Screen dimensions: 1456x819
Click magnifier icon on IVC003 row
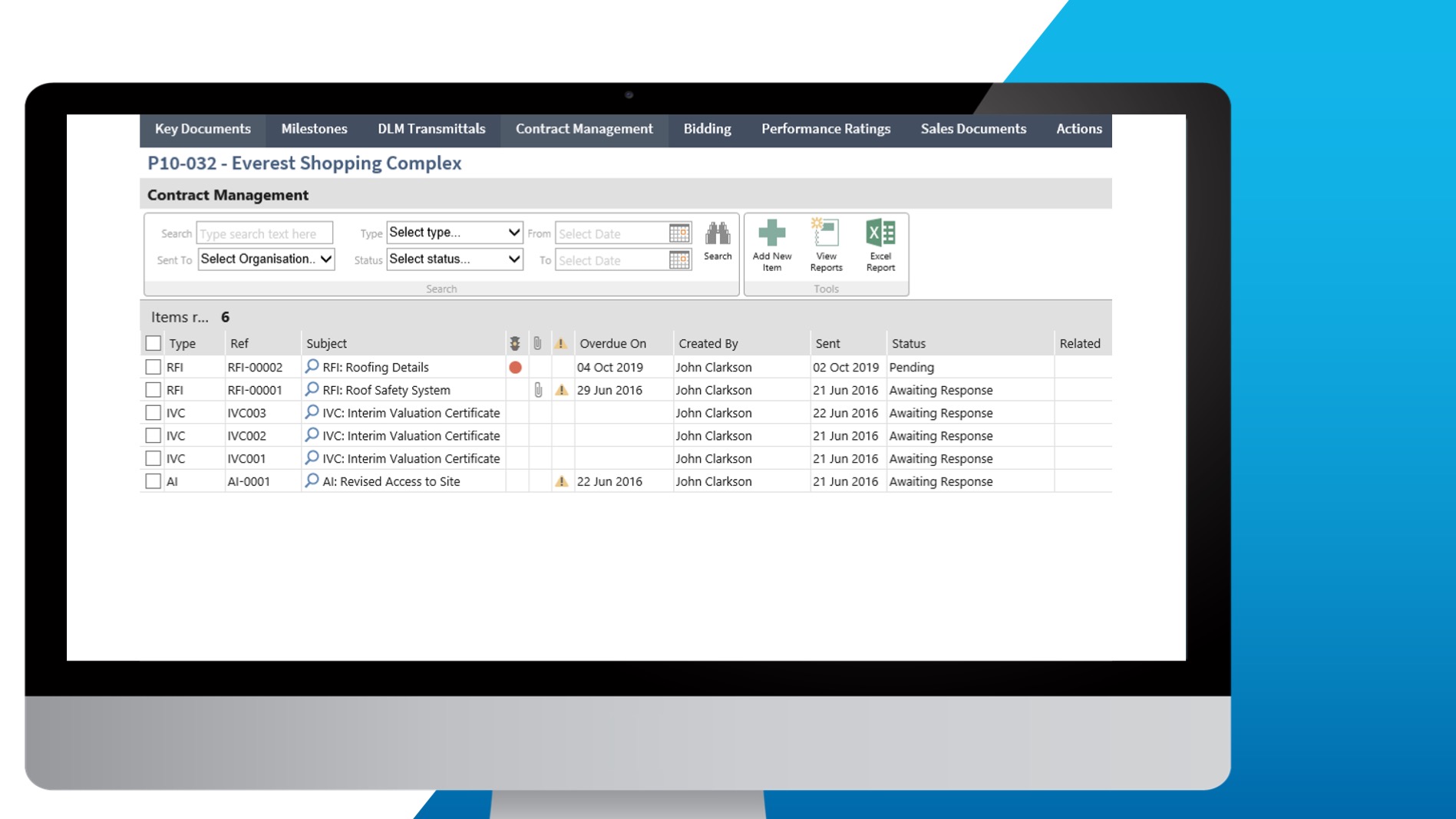(312, 412)
